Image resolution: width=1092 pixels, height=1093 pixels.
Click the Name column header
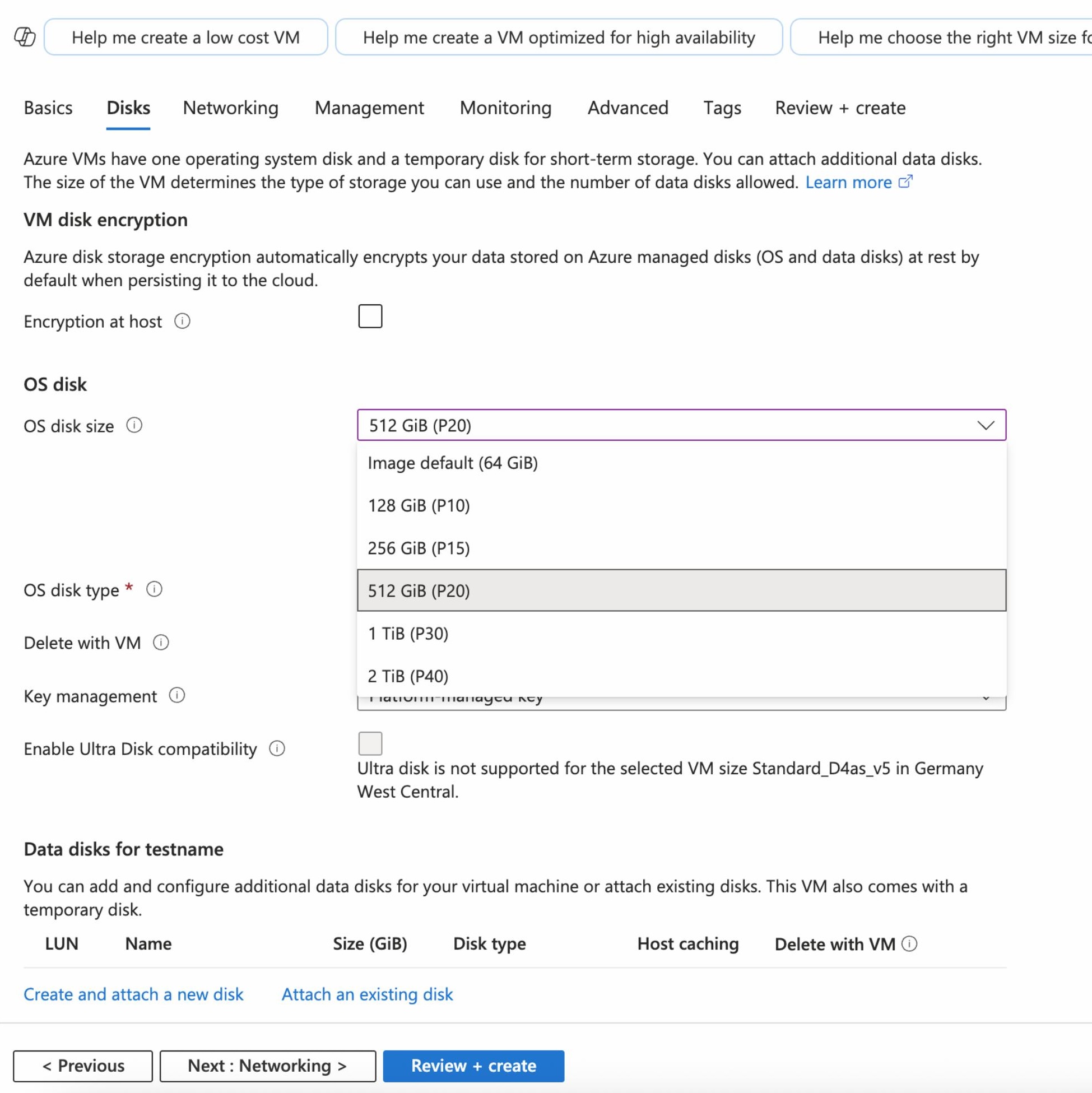click(x=148, y=943)
